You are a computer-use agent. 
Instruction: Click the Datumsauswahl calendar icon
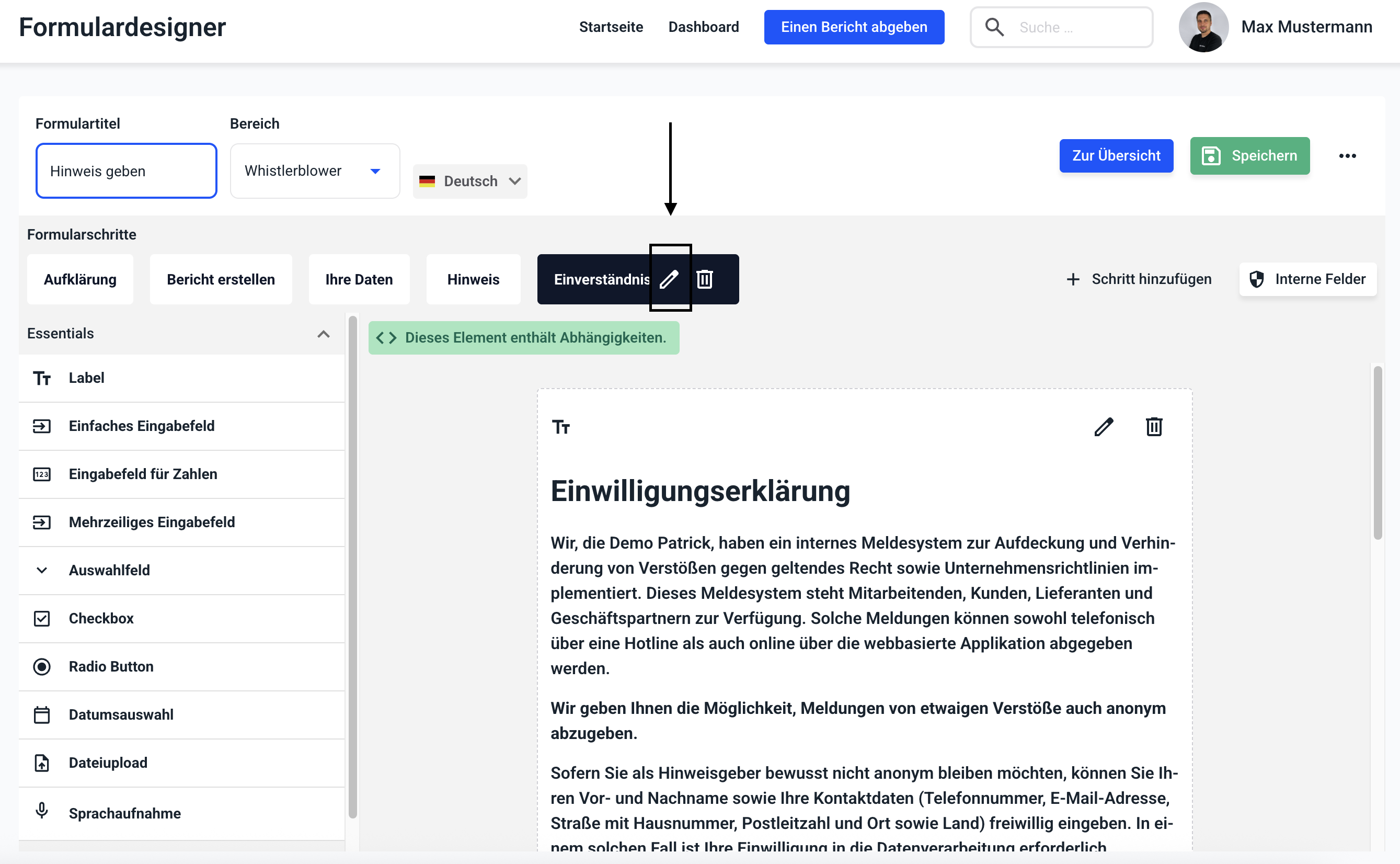pyautogui.click(x=42, y=715)
